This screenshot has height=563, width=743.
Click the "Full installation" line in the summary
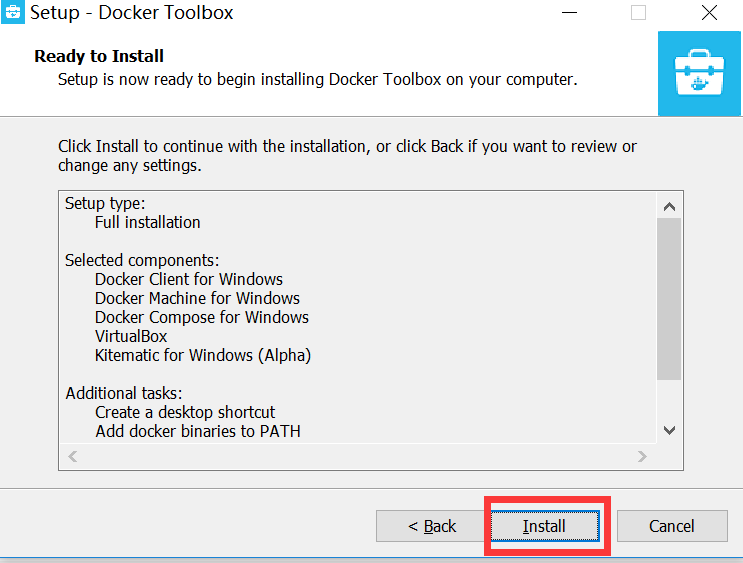tap(148, 222)
